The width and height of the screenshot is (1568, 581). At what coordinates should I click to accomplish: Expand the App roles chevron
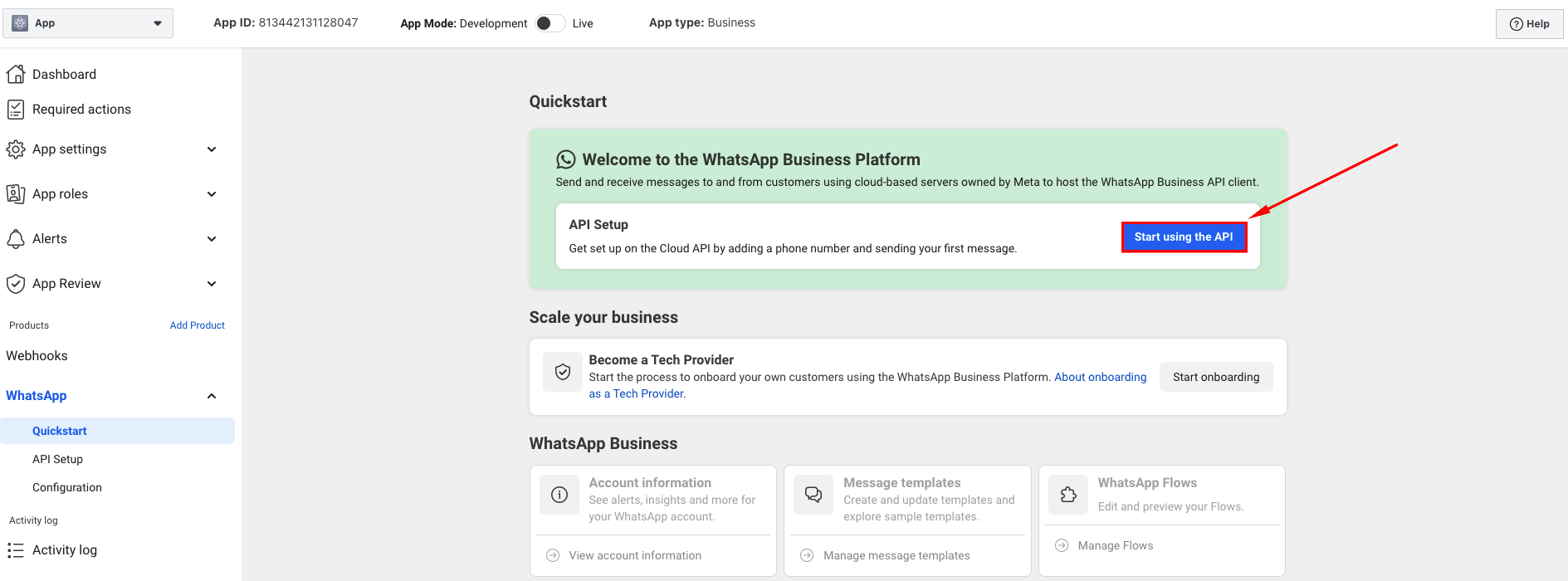click(x=212, y=194)
